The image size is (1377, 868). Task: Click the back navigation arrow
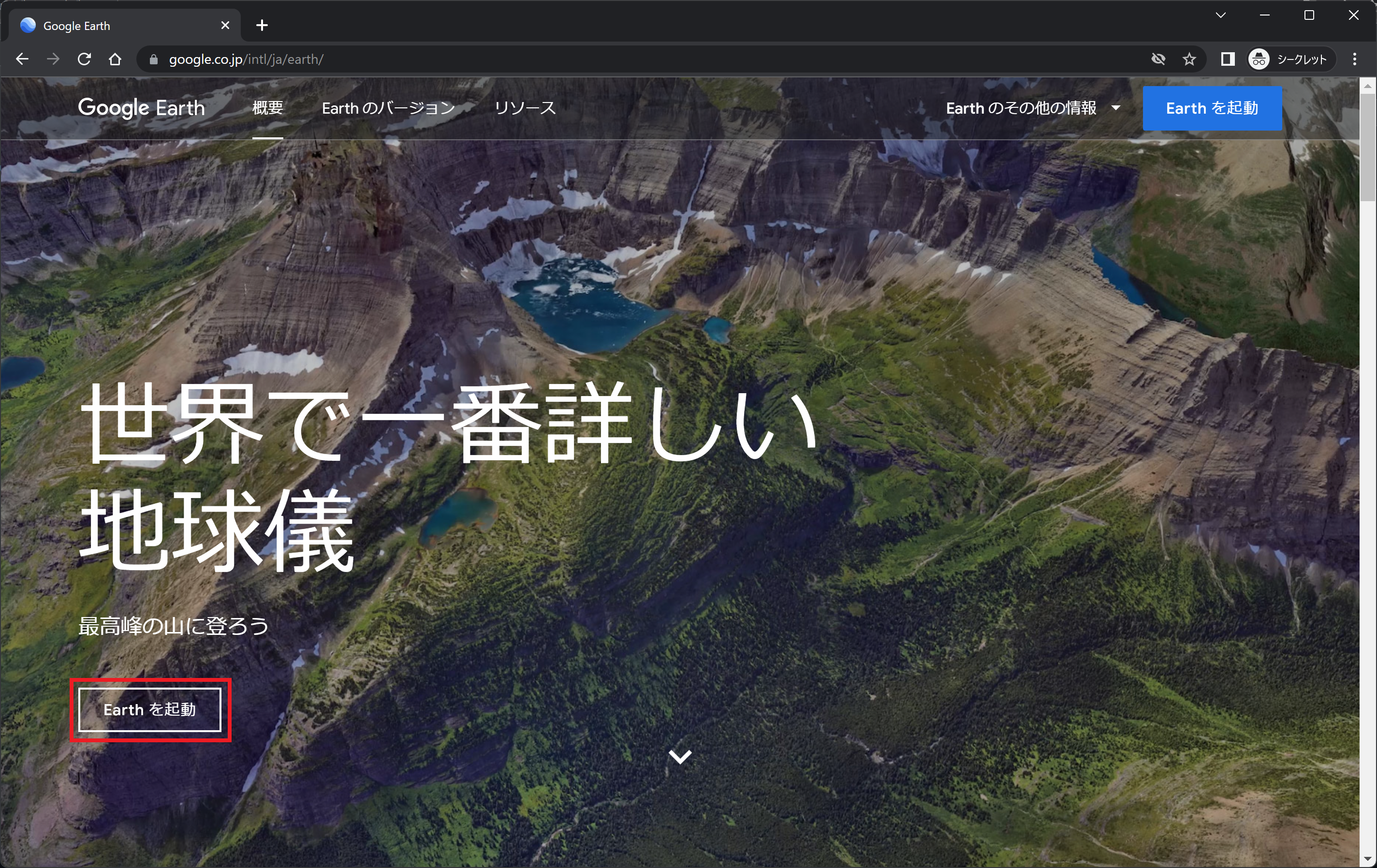(x=22, y=59)
